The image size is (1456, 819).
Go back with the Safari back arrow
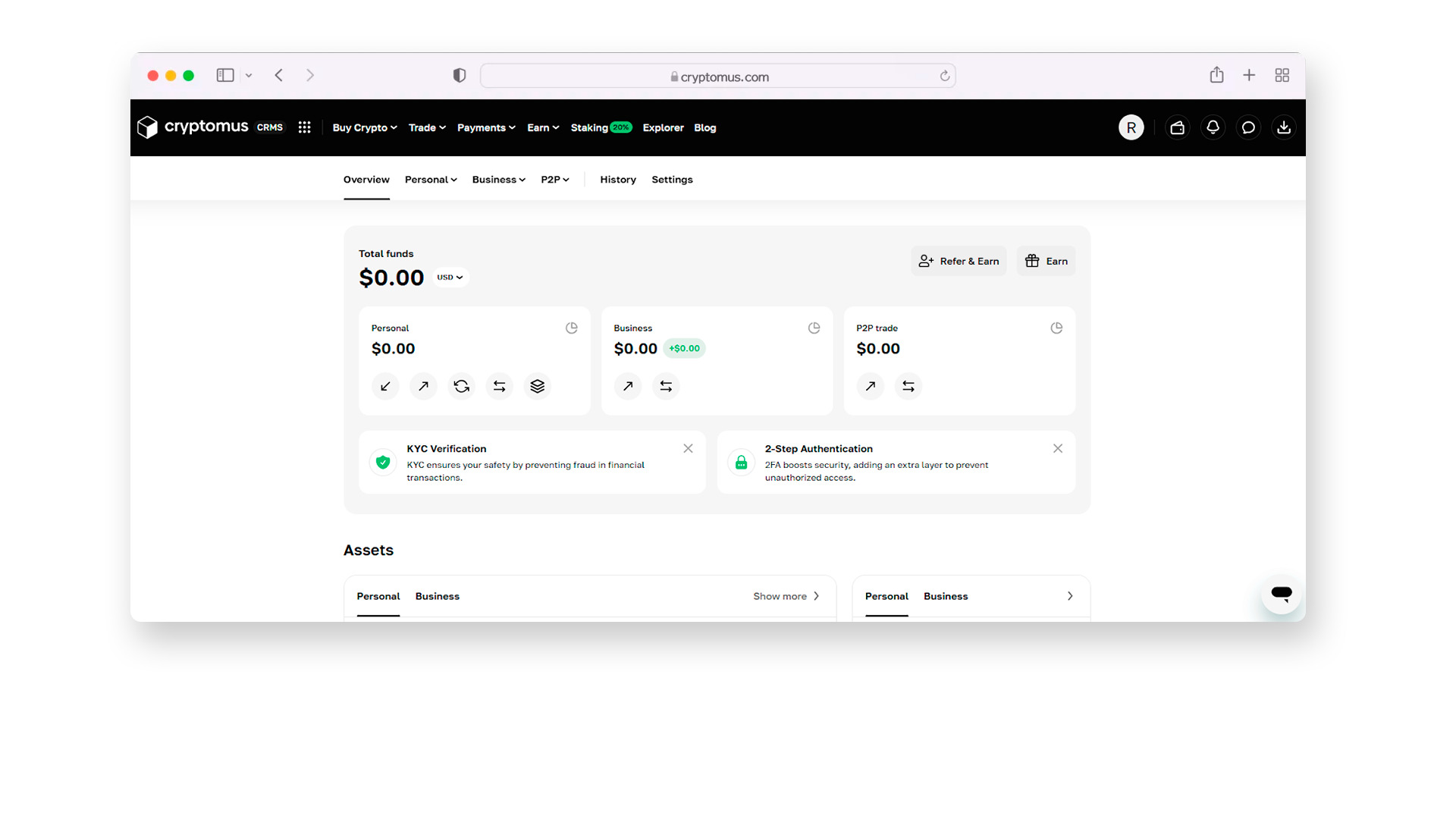(278, 75)
